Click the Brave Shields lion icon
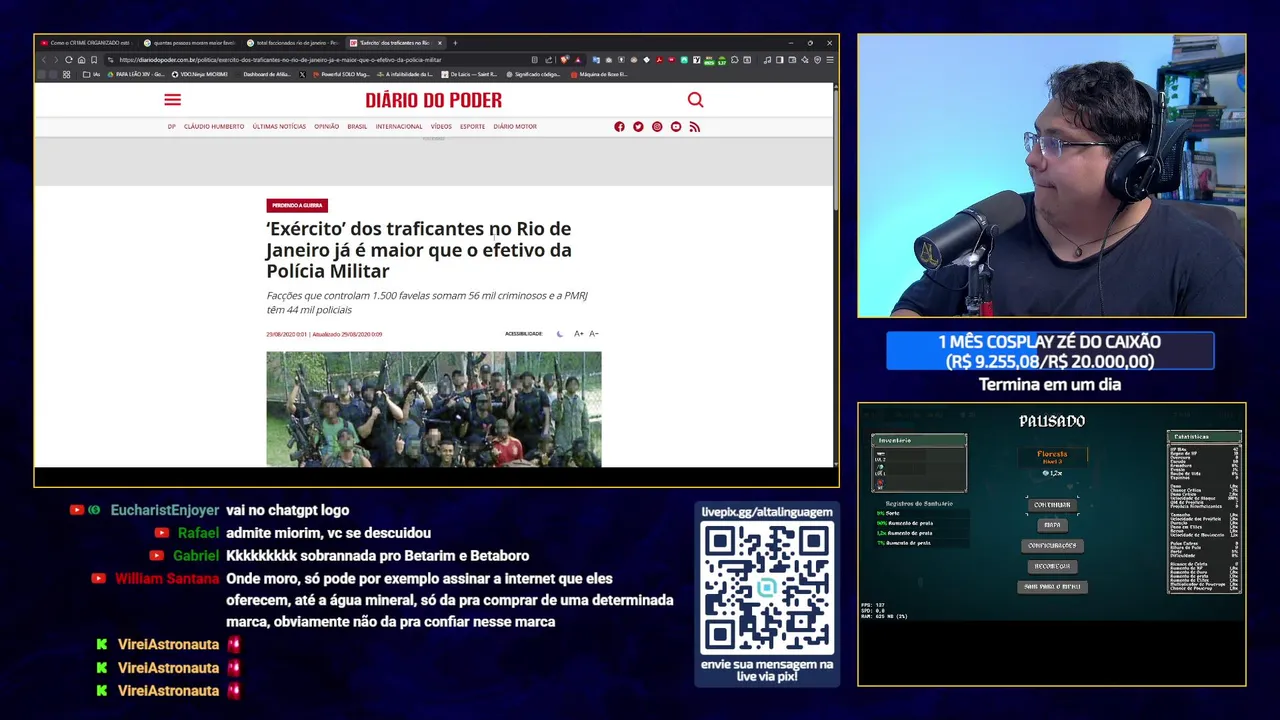Viewport: 1280px width, 720px height. (564, 60)
